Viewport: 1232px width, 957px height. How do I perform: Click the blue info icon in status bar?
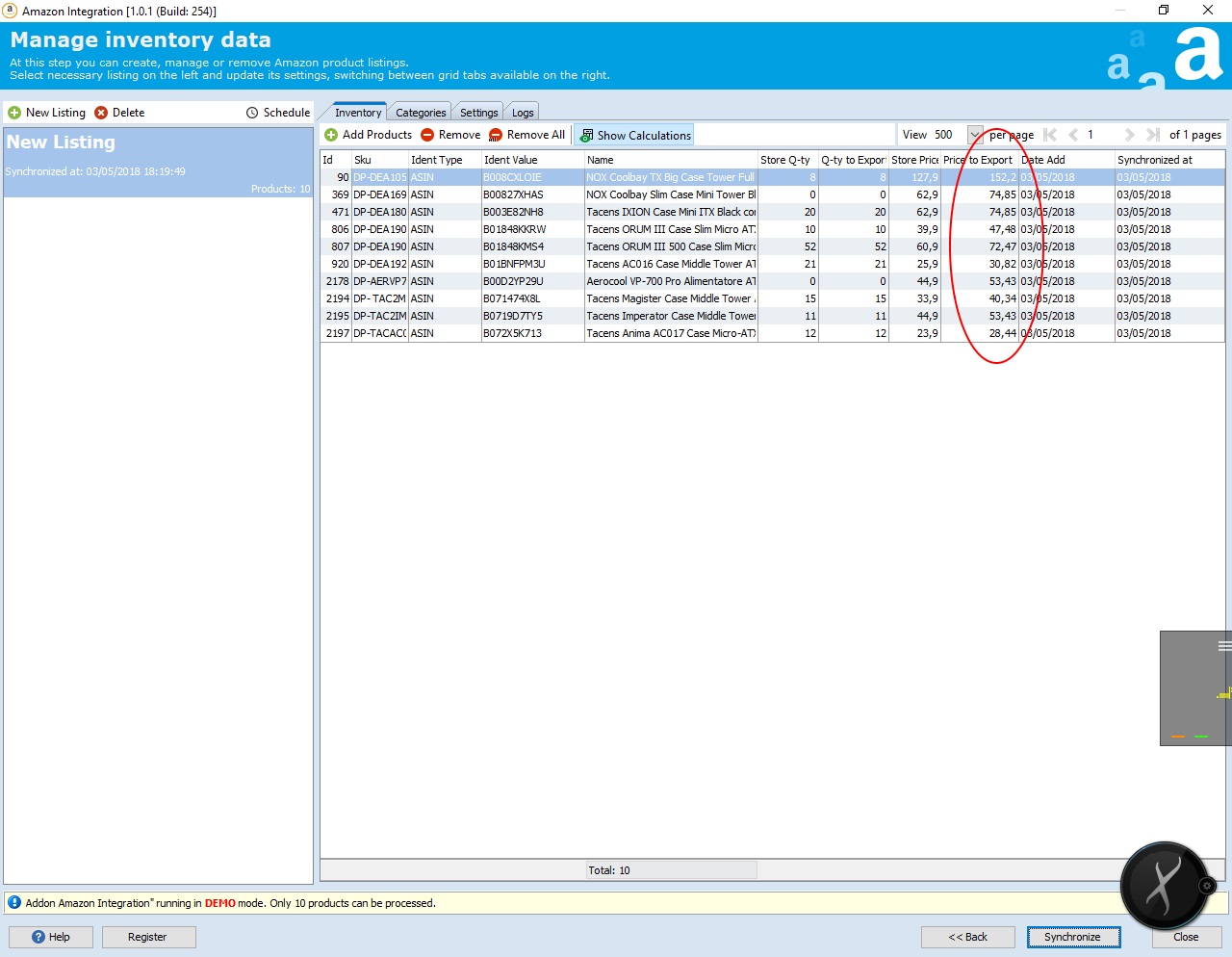(14, 902)
